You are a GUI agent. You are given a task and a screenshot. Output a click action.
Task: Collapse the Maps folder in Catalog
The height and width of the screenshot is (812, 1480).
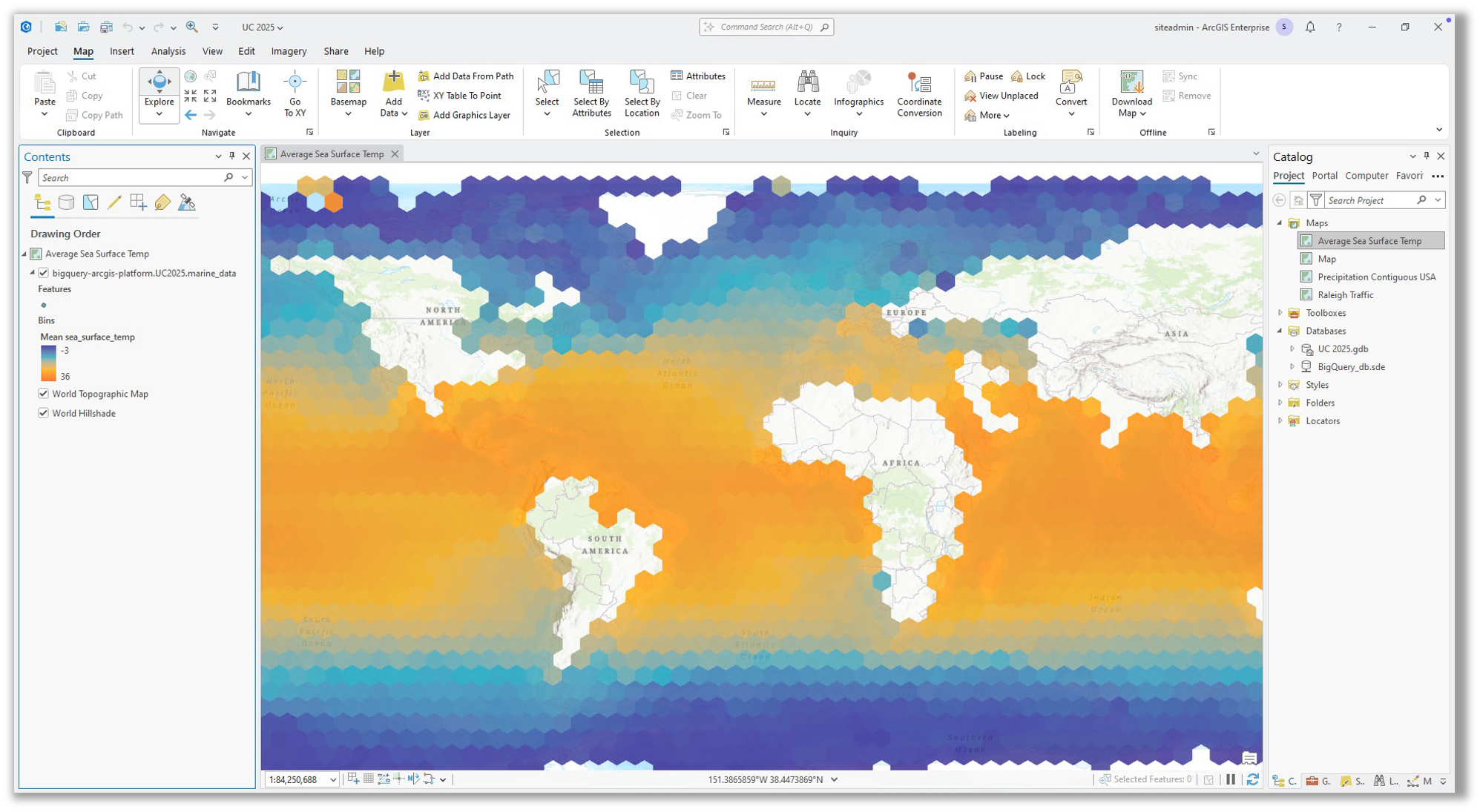(1280, 222)
